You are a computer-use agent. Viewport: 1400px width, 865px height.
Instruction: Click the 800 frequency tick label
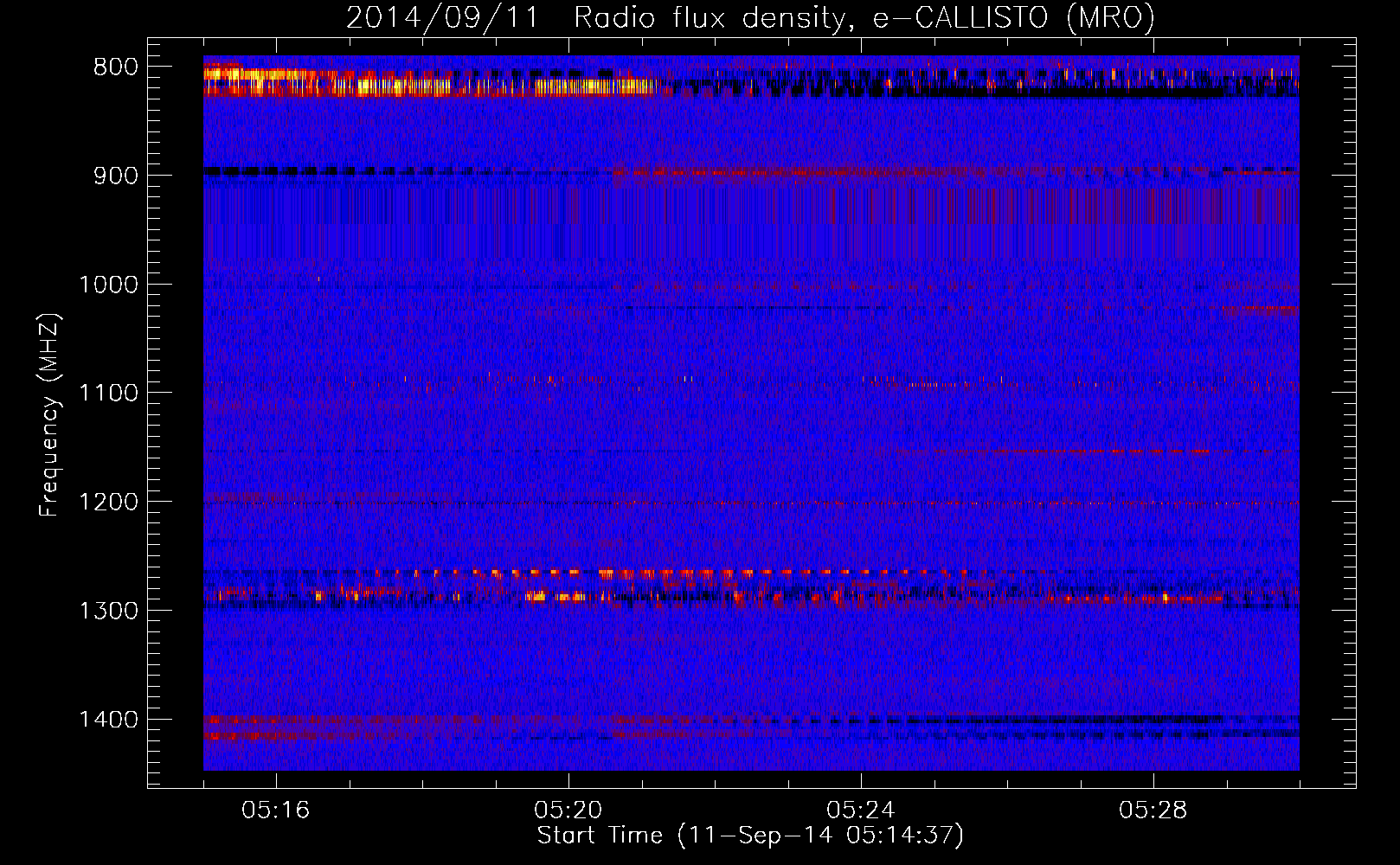115,67
